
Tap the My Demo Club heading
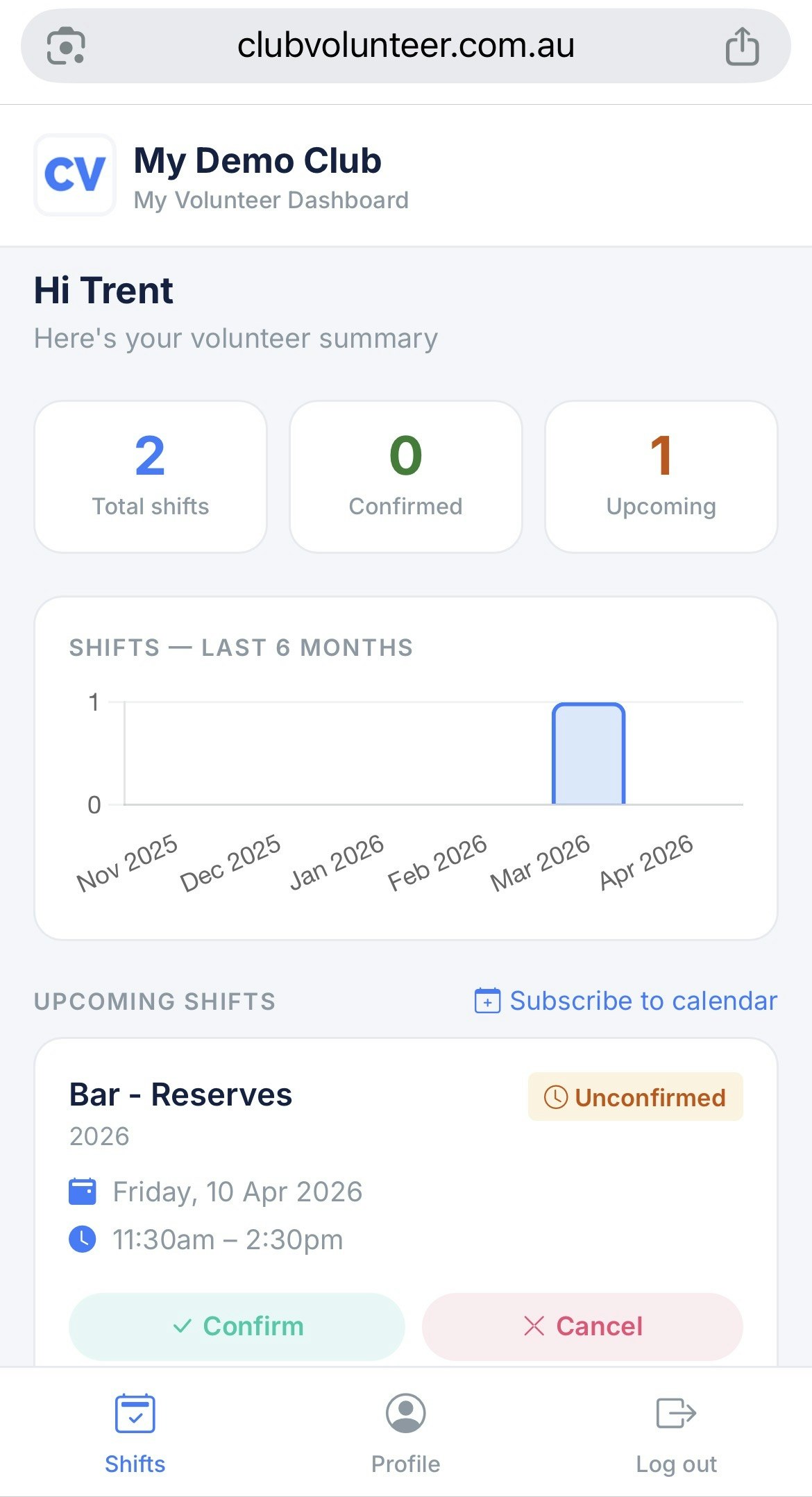pyautogui.click(x=257, y=161)
